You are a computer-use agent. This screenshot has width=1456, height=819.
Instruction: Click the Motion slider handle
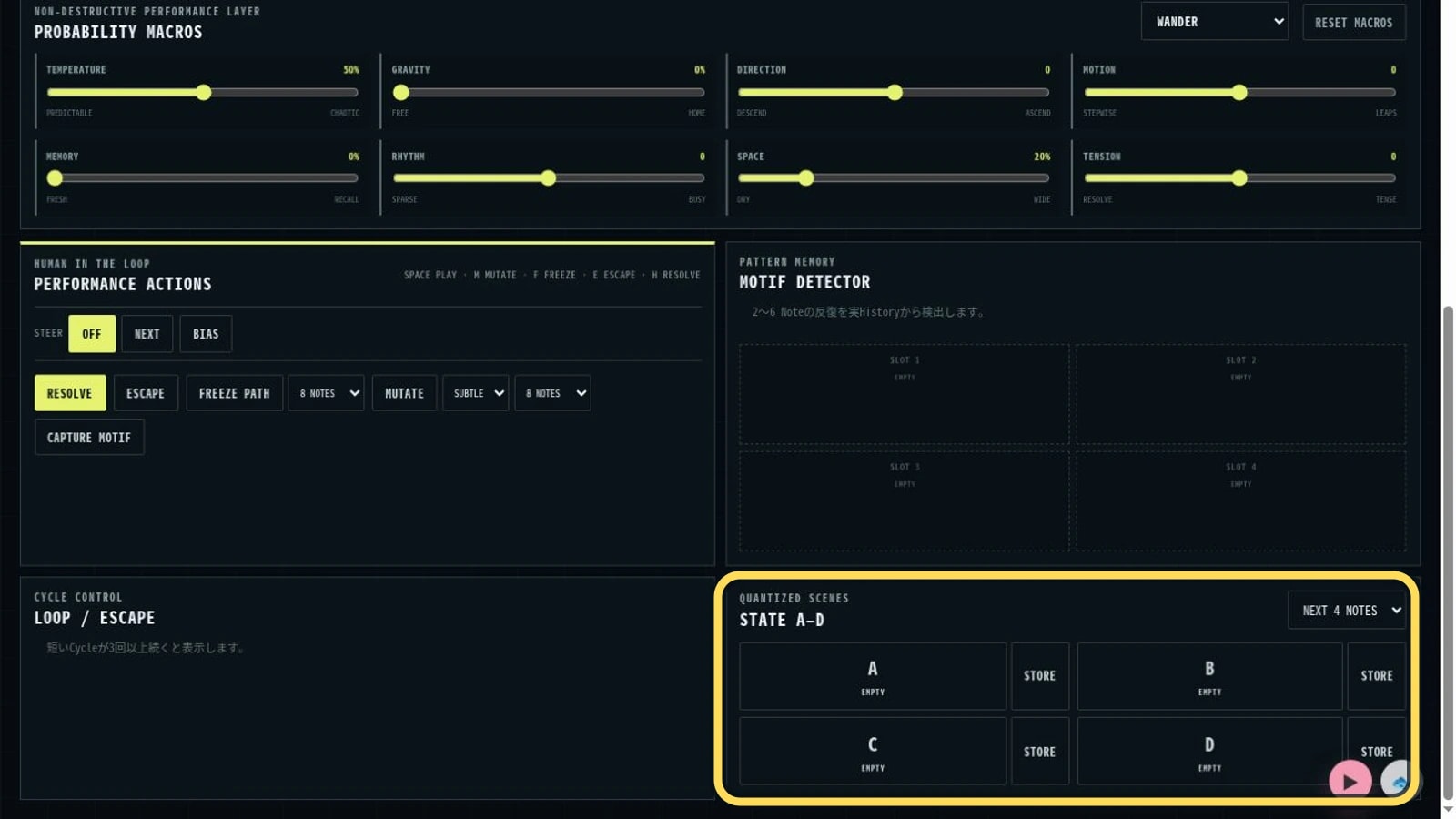1239,92
